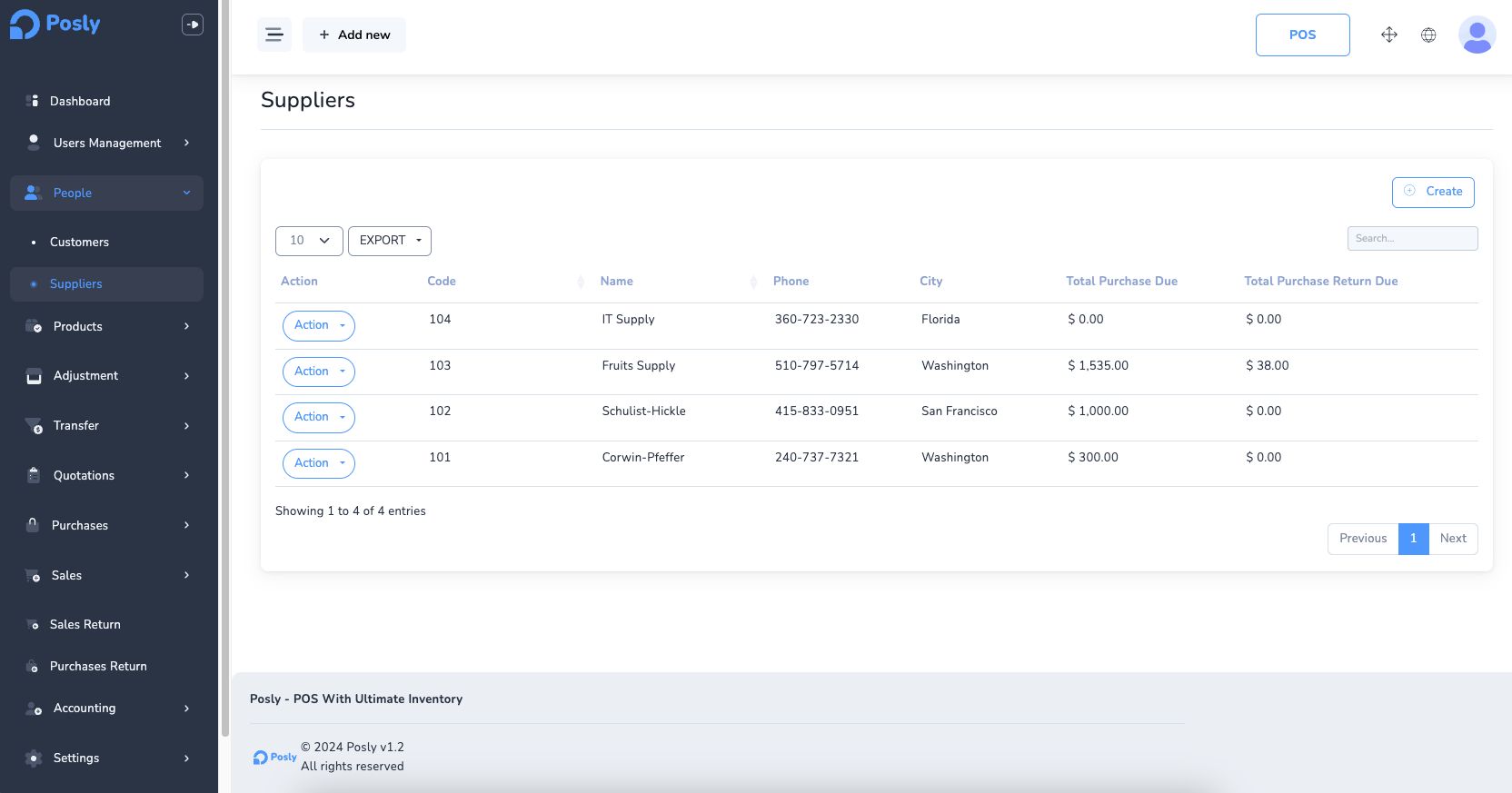Click the Sales Return sidebar icon

tap(33, 625)
